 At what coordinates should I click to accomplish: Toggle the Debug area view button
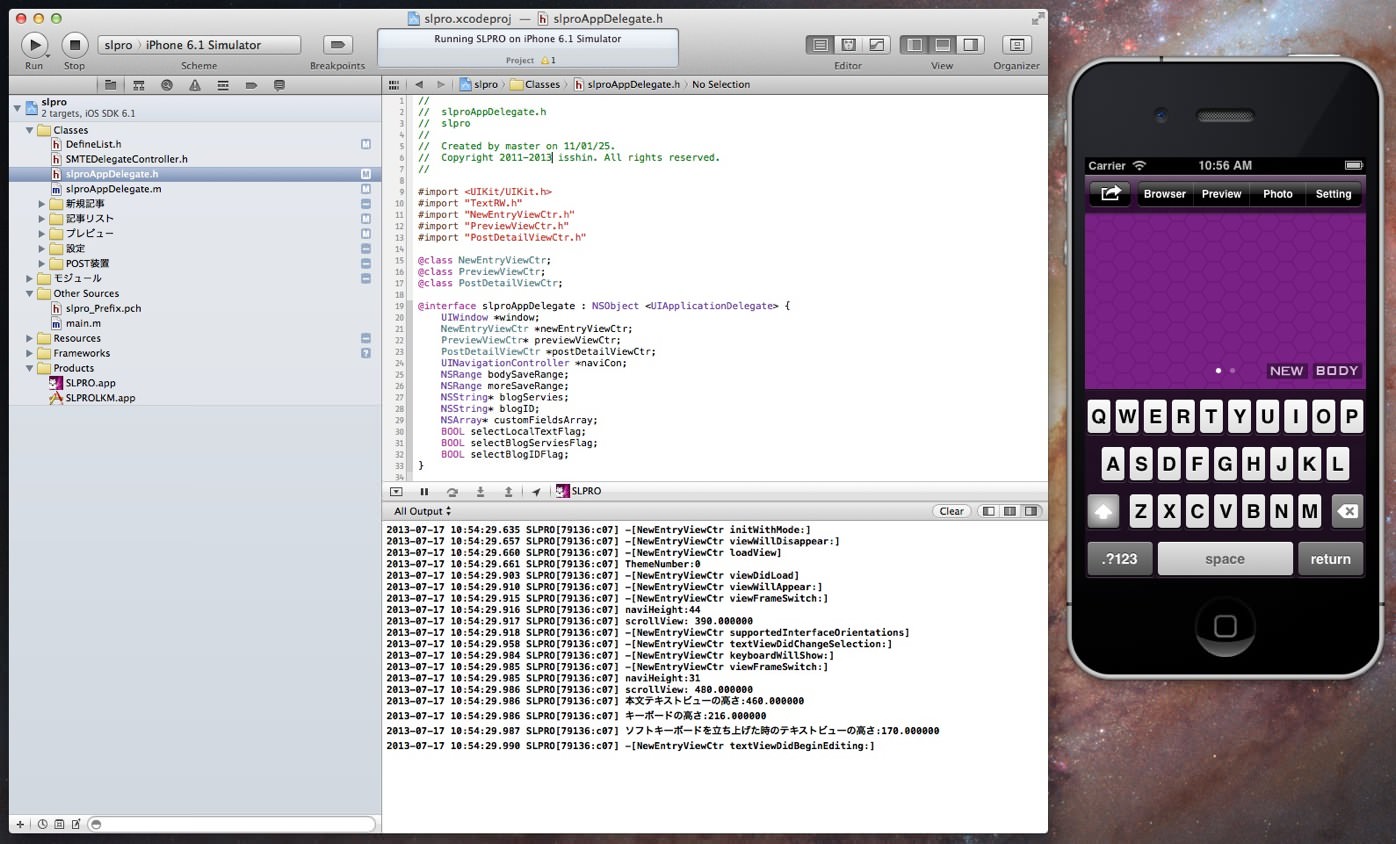click(x=942, y=45)
